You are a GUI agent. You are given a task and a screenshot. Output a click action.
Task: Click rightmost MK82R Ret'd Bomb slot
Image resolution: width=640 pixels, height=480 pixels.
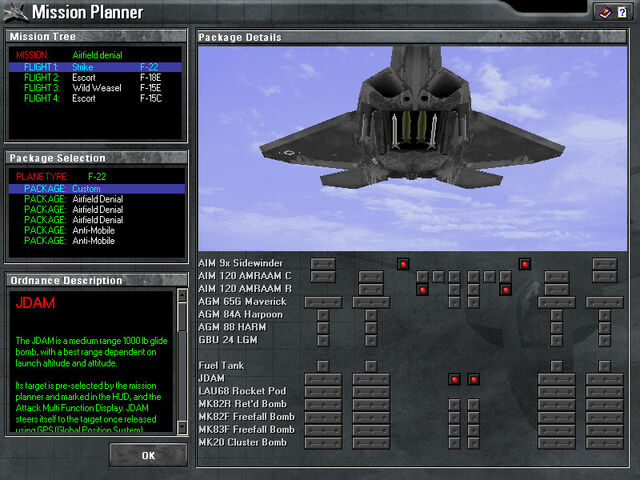click(x=604, y=405)
